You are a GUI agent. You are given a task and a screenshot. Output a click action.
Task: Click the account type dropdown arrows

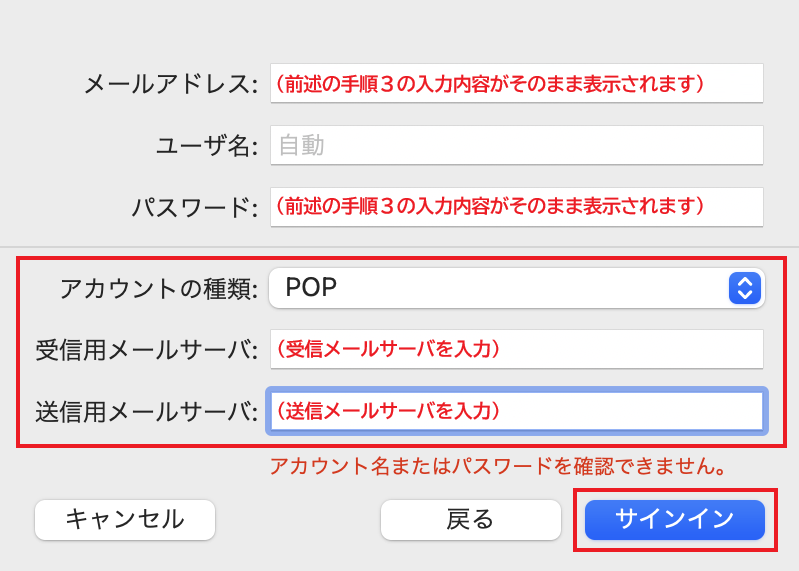click(744, 288)
